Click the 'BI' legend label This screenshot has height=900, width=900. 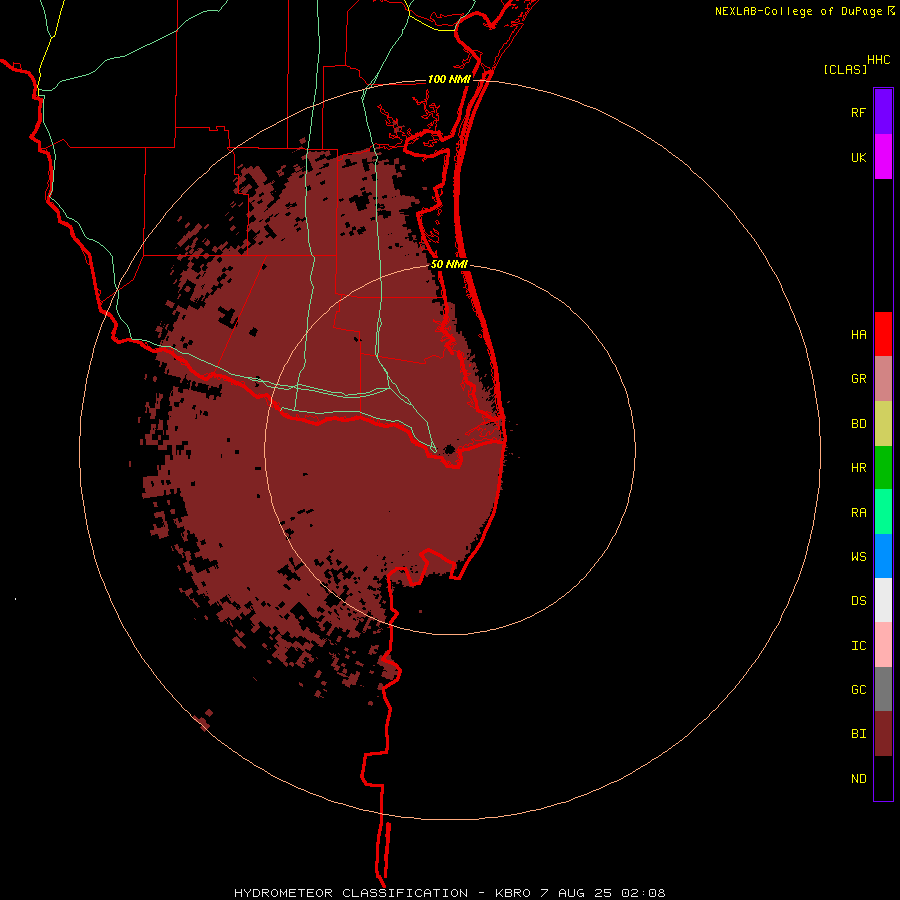[858, 734]
